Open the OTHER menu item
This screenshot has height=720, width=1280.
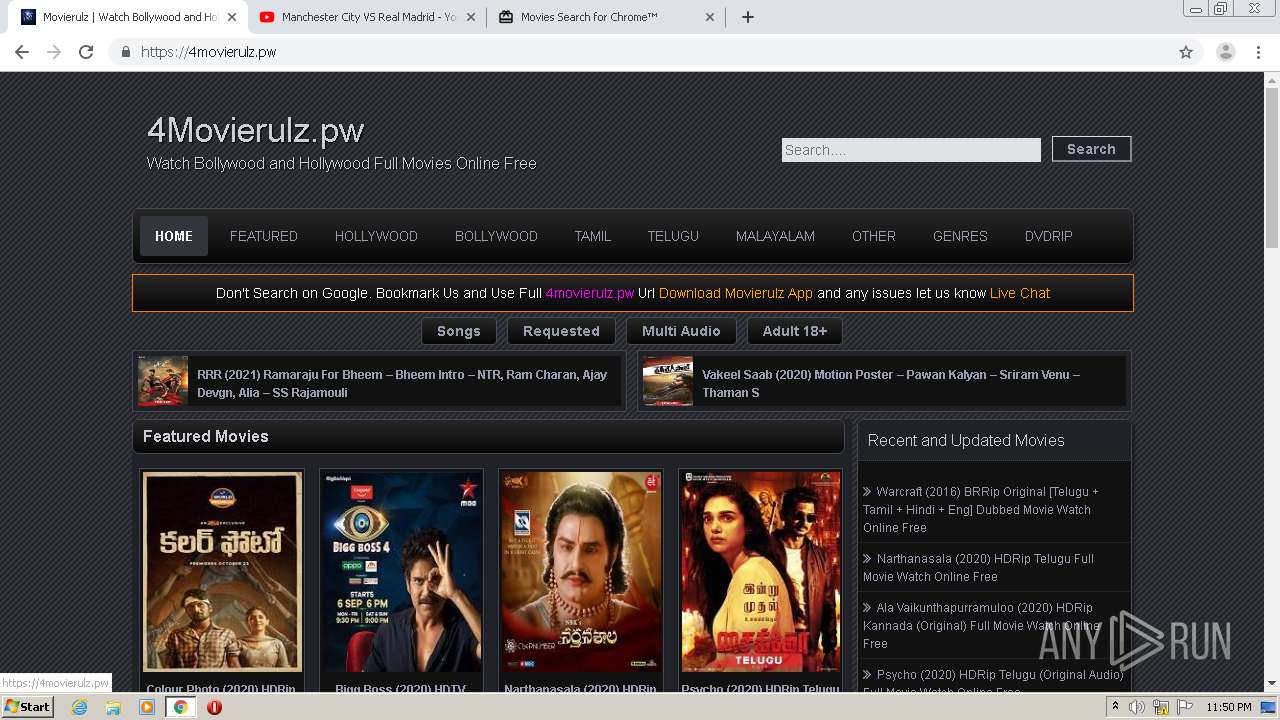[x=874, y=236]
